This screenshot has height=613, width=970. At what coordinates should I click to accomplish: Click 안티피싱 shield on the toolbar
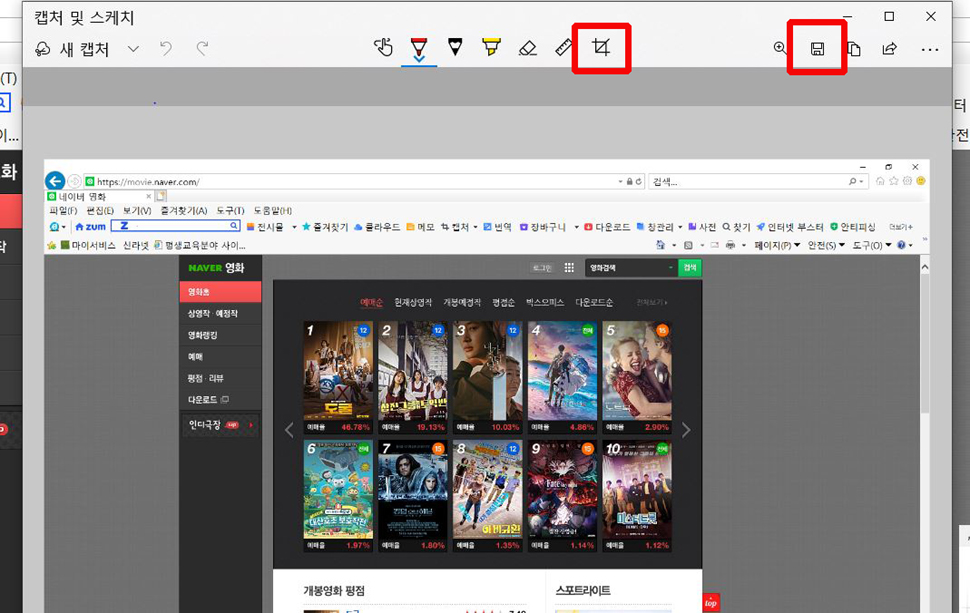pos(852,227)
